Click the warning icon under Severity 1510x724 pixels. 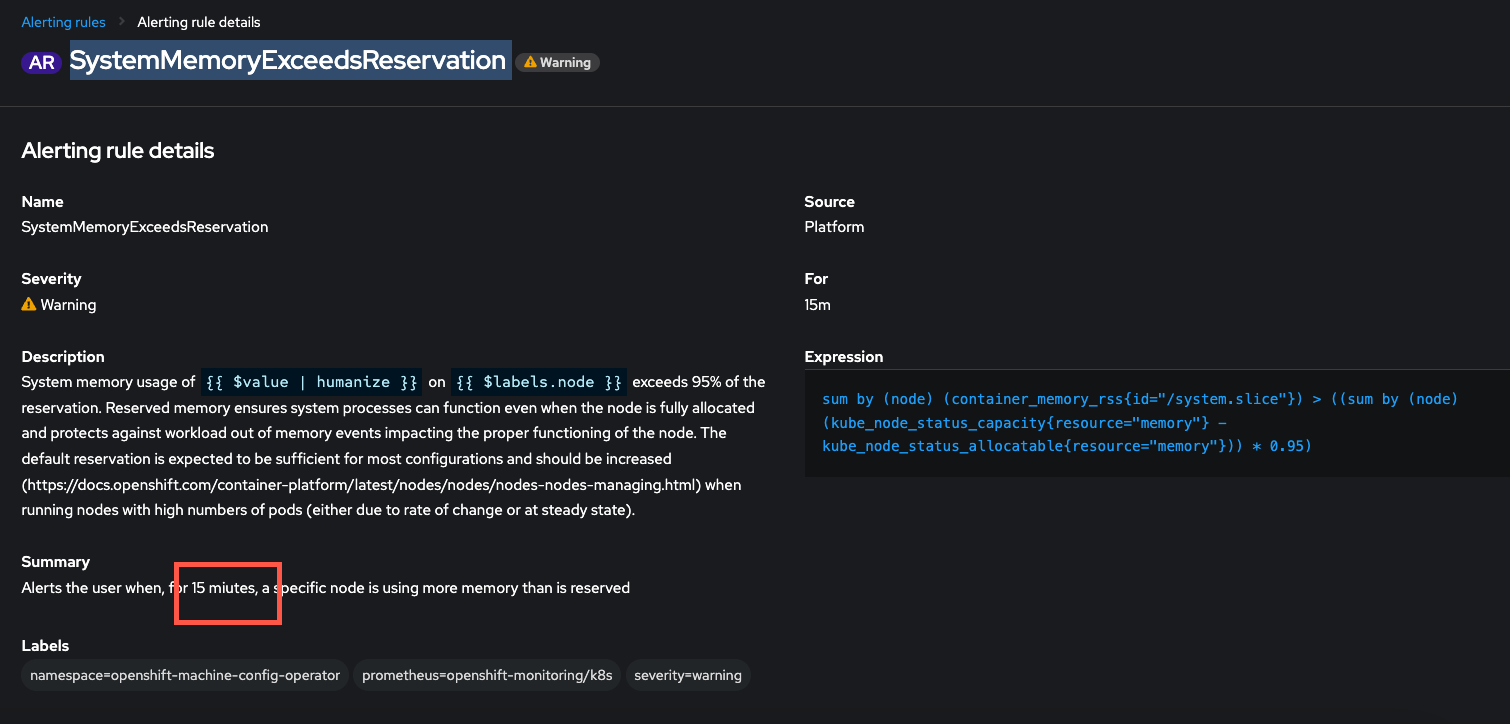(28, 304)
